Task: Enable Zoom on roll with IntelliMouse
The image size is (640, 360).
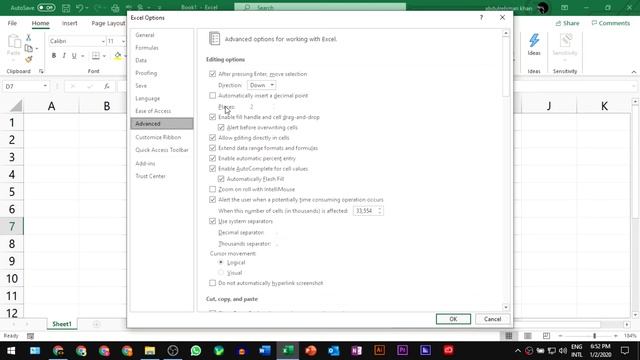Action: click(212, 189)
